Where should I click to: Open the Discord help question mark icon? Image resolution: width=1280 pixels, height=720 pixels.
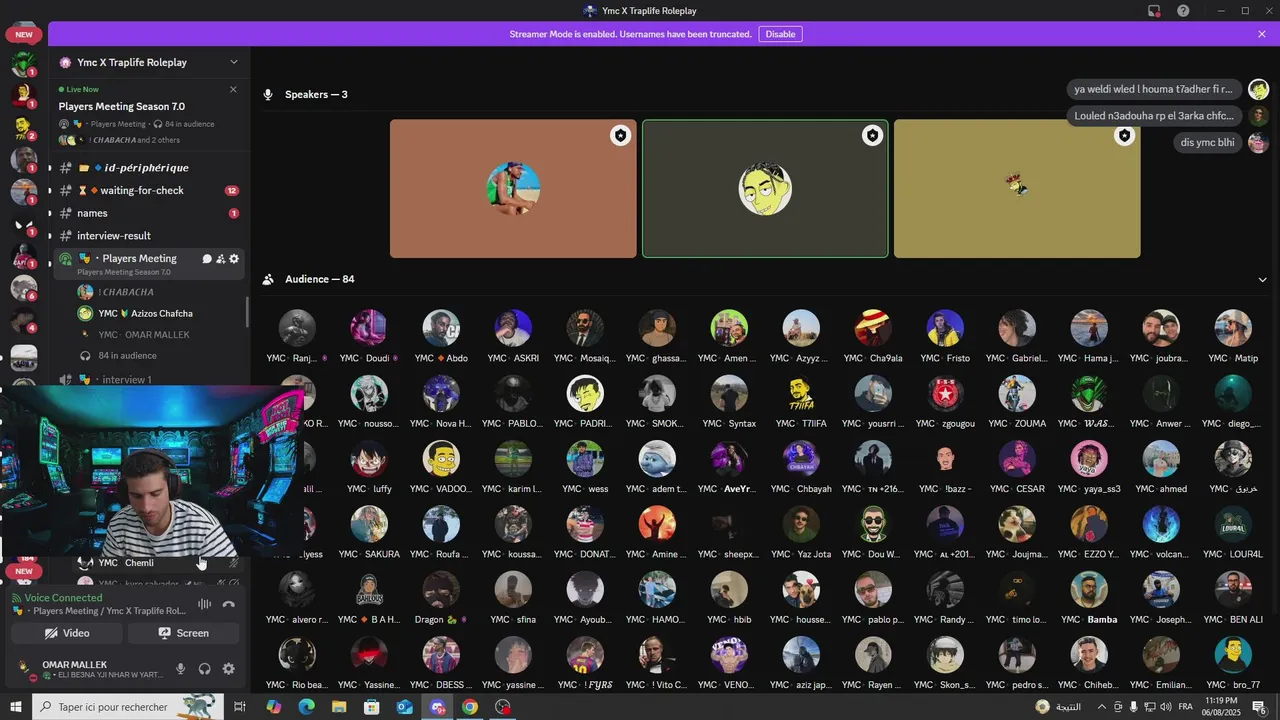pyautogui.click(x=1183, y=11)
